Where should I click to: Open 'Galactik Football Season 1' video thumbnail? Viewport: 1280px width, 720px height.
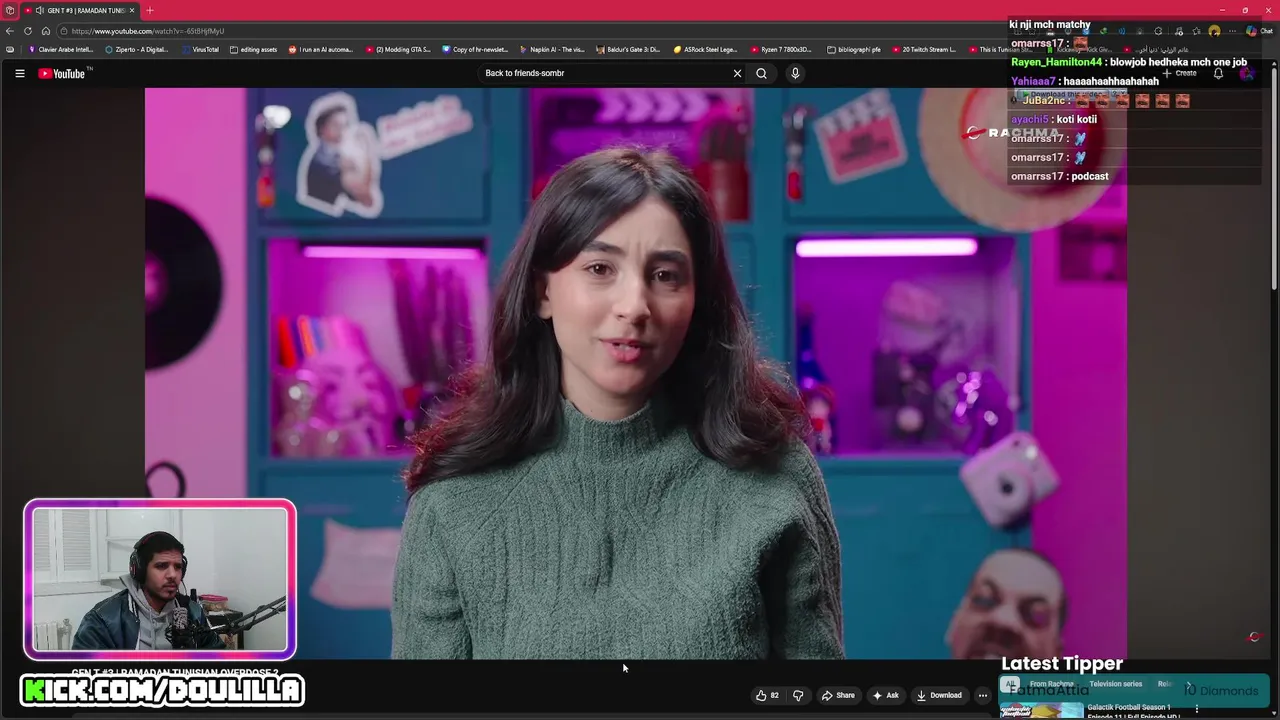point(1041,711)
